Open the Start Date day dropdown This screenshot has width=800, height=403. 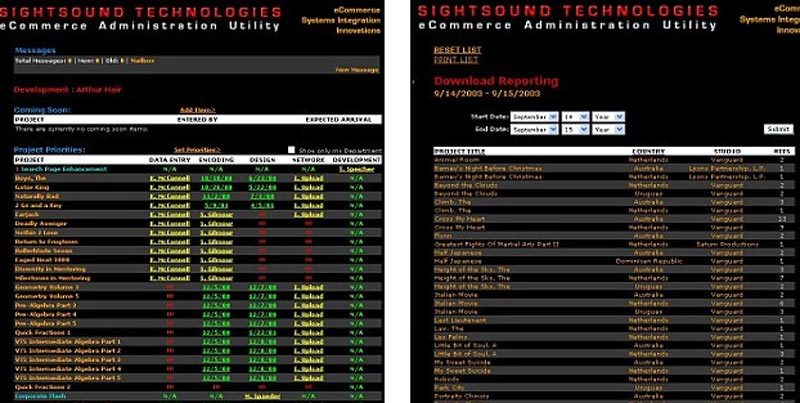(577, 116)
